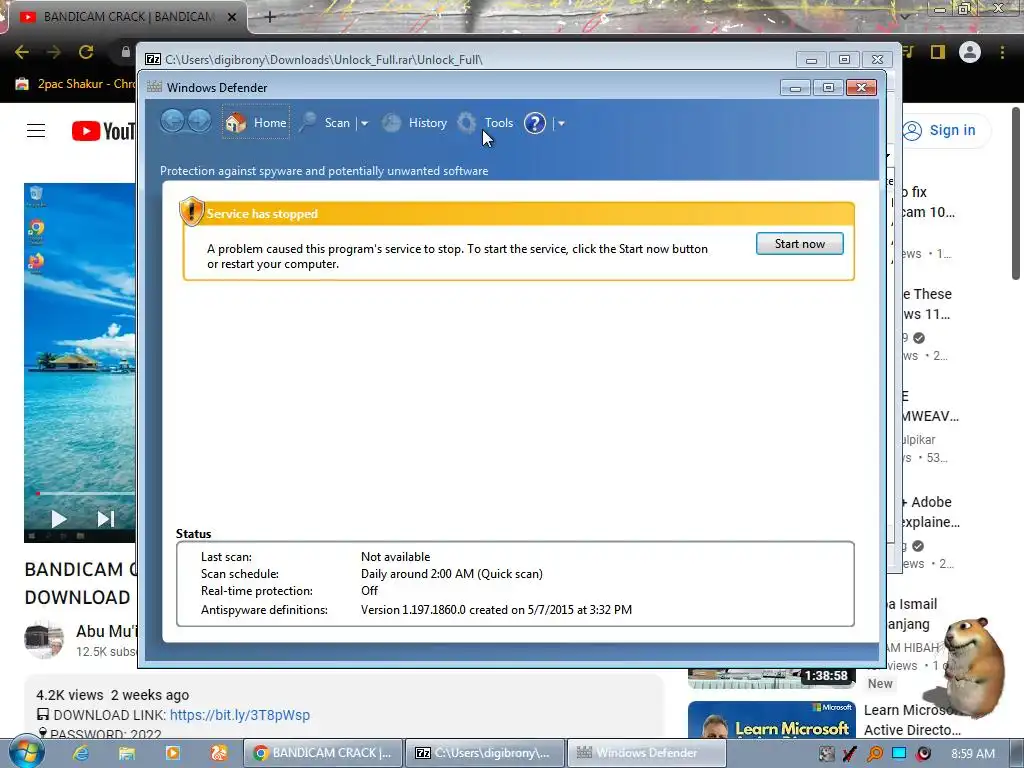Open Chrome three-dot menu
The height and width of the screenshot is (768, 1024).
point(1002,52)
